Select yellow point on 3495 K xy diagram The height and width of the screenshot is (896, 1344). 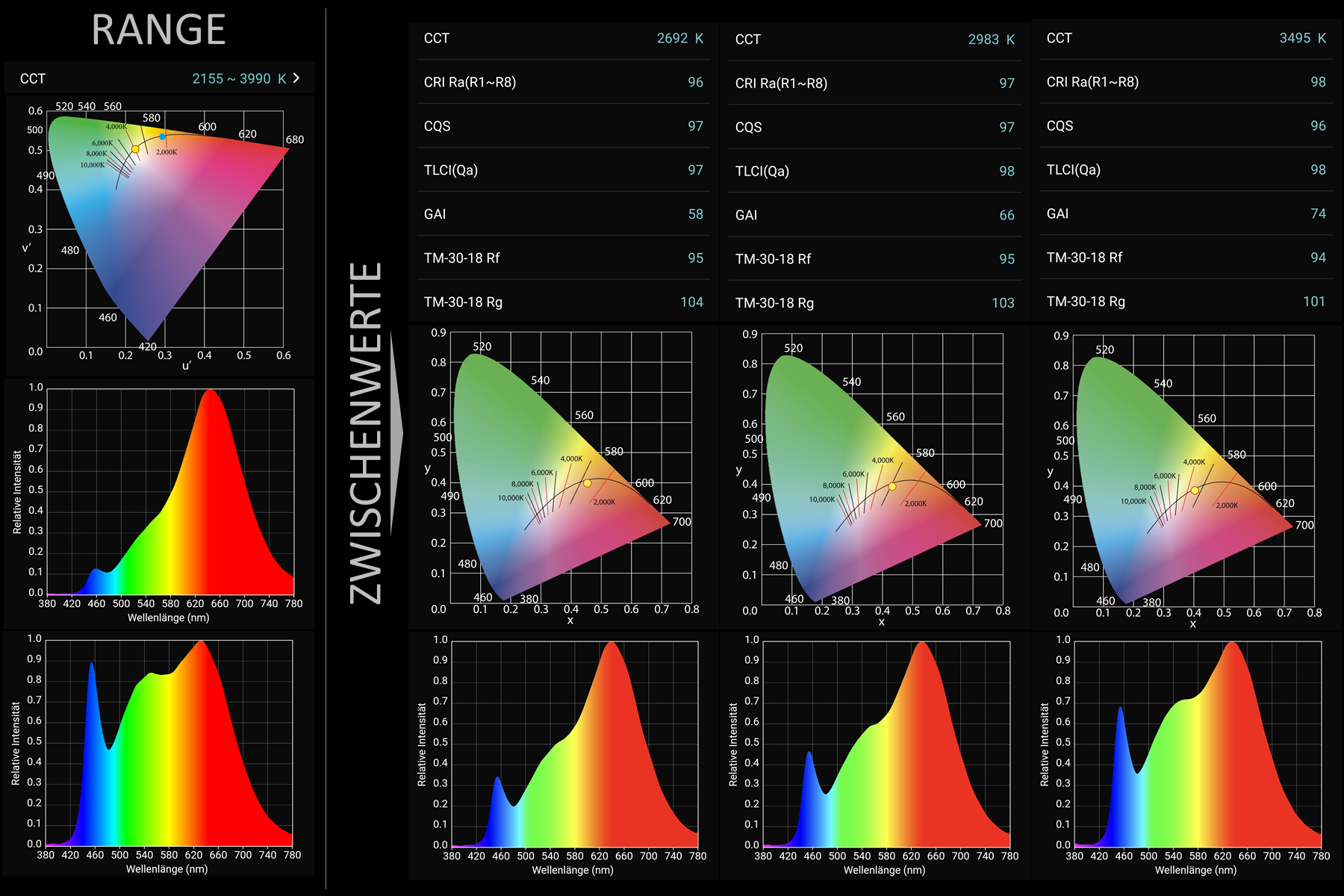pyautogui.click(x=1195, y=491)
